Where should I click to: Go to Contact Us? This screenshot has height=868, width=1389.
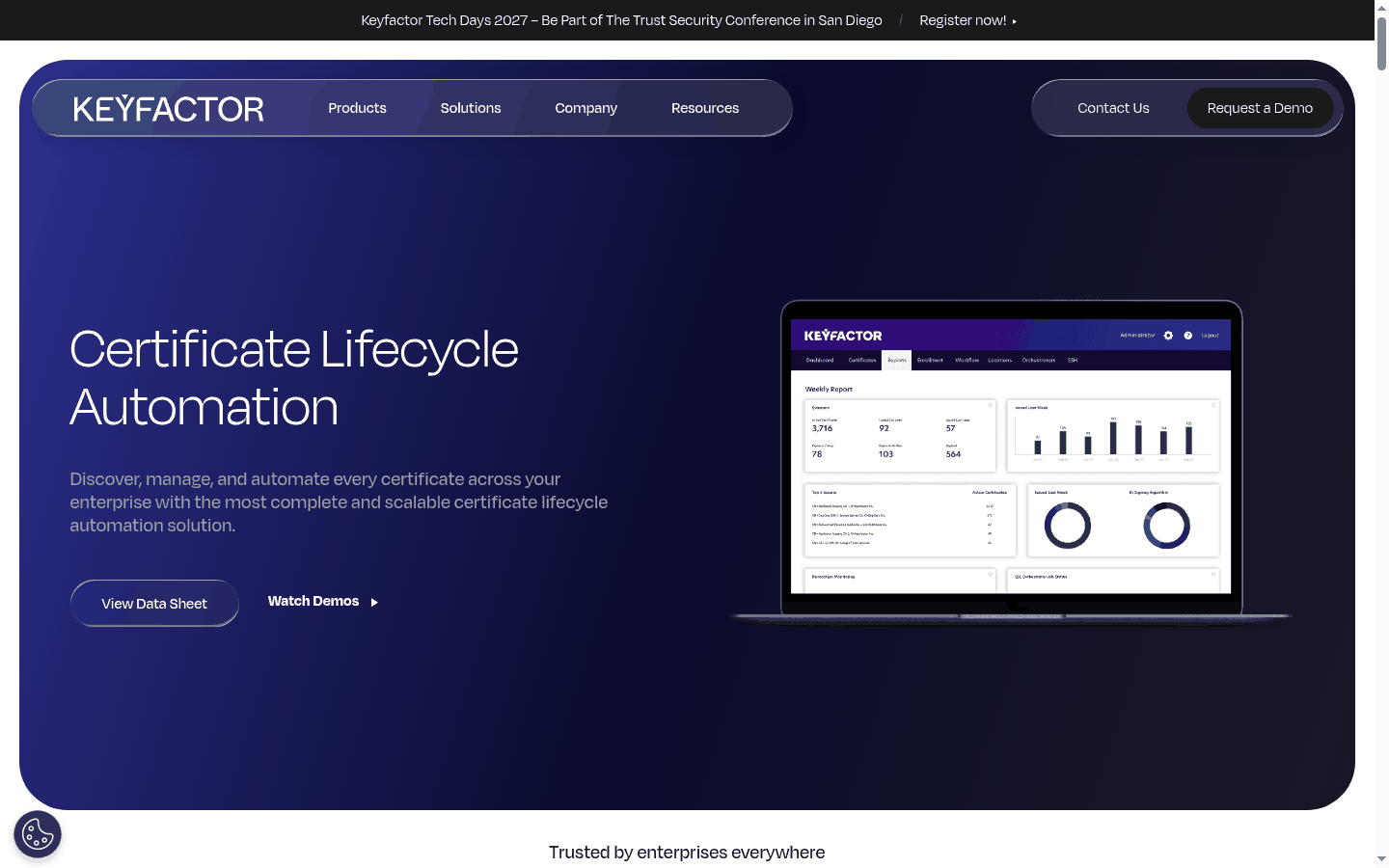coord(1113,108)
